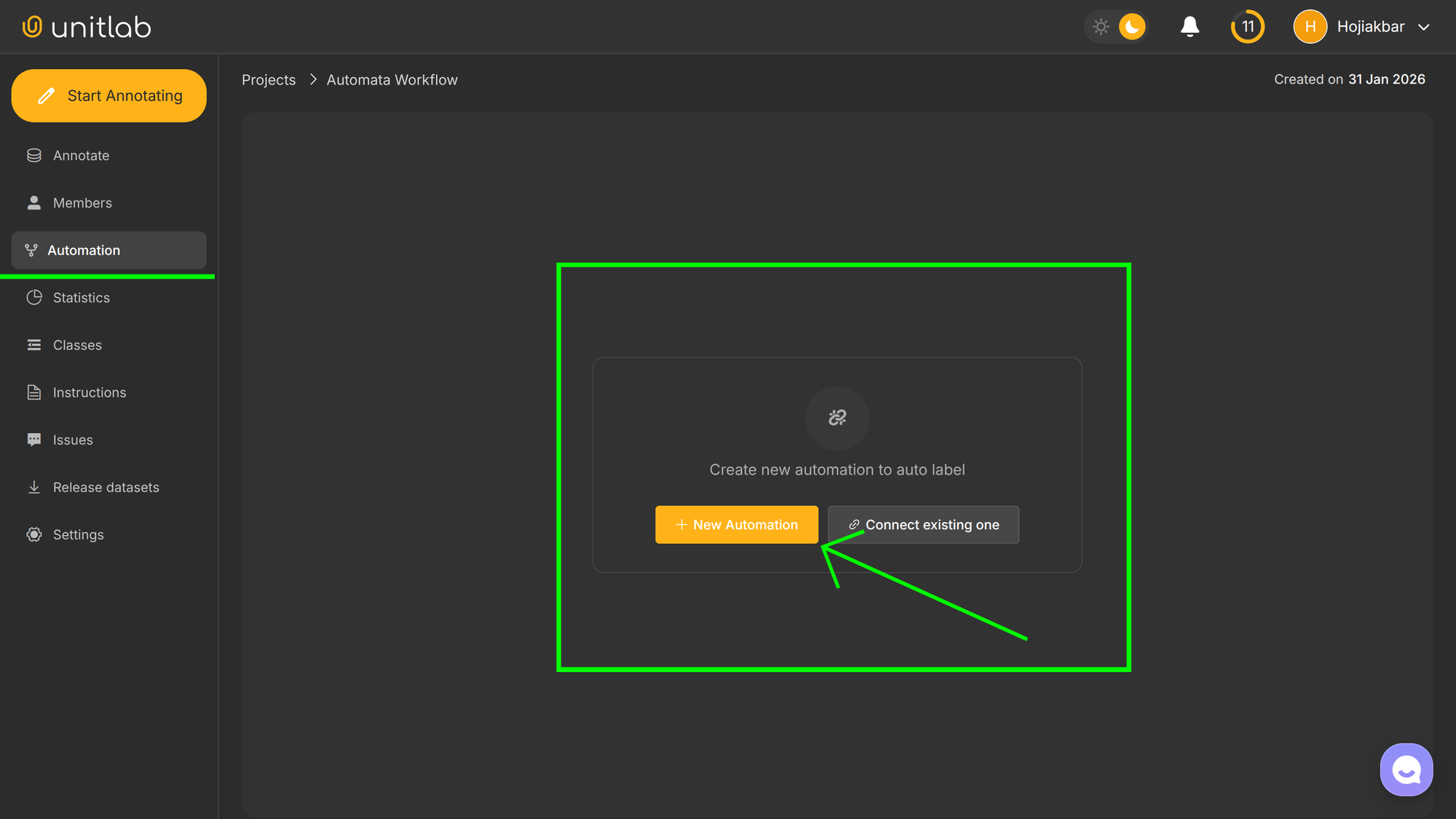Open Release datasets via the download icon
This screenshot has width=1456, height=819.
coord(33,486)
